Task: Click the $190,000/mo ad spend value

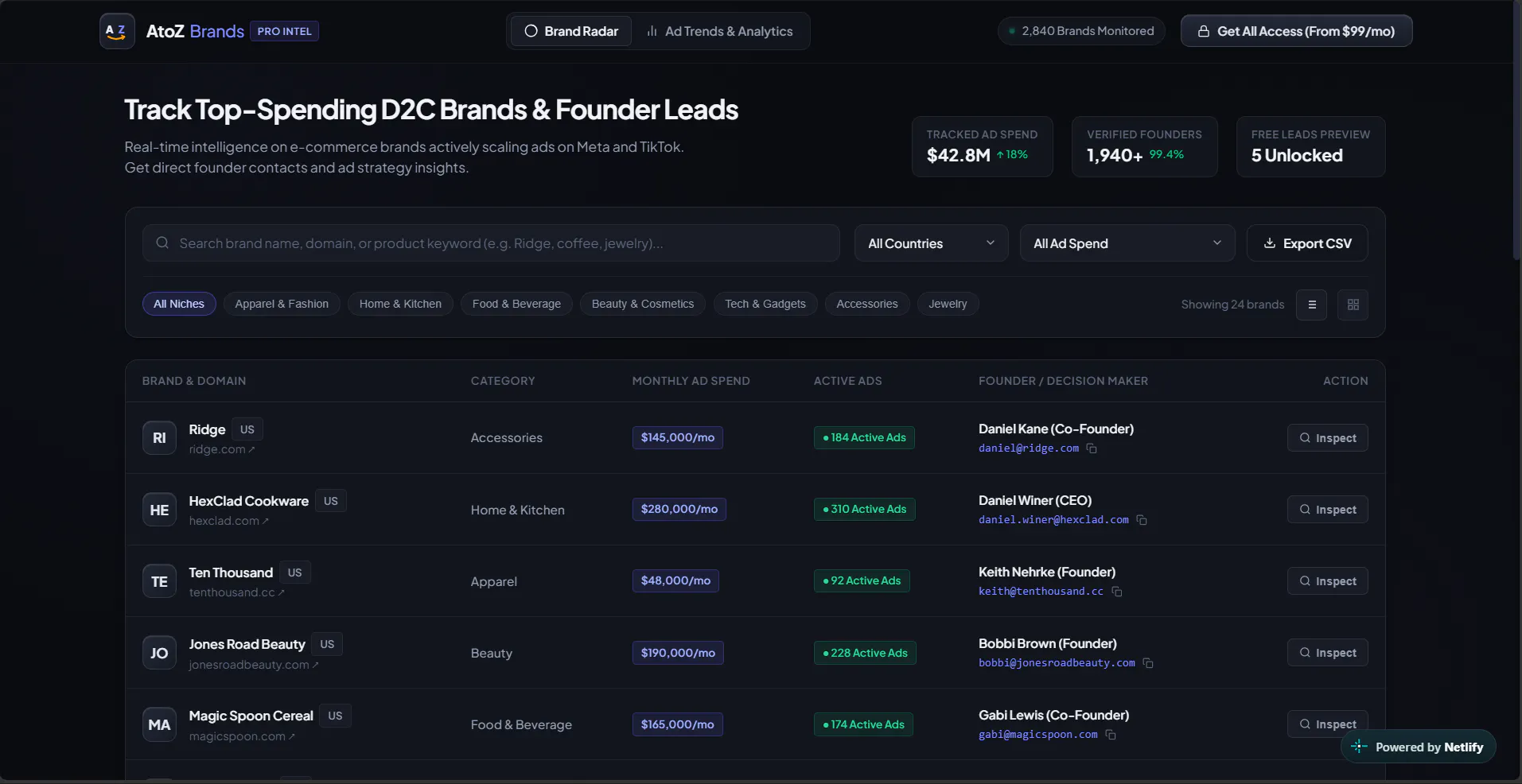Action: 678,653
